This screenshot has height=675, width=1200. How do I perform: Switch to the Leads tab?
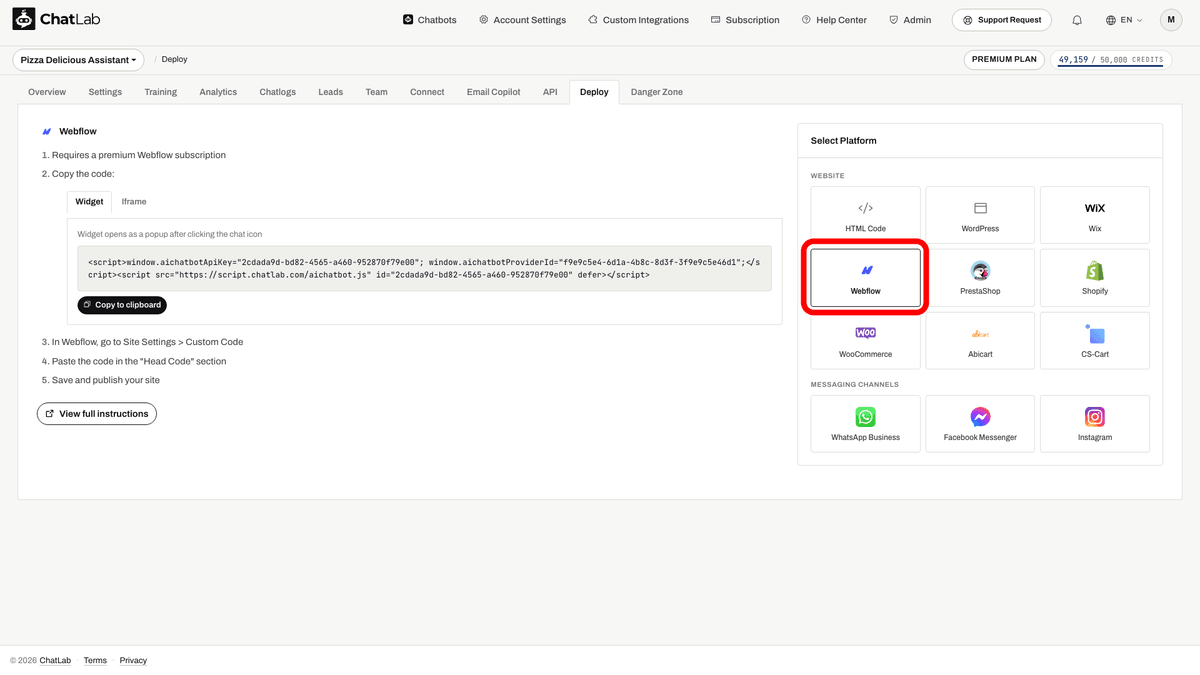[331, 92]
